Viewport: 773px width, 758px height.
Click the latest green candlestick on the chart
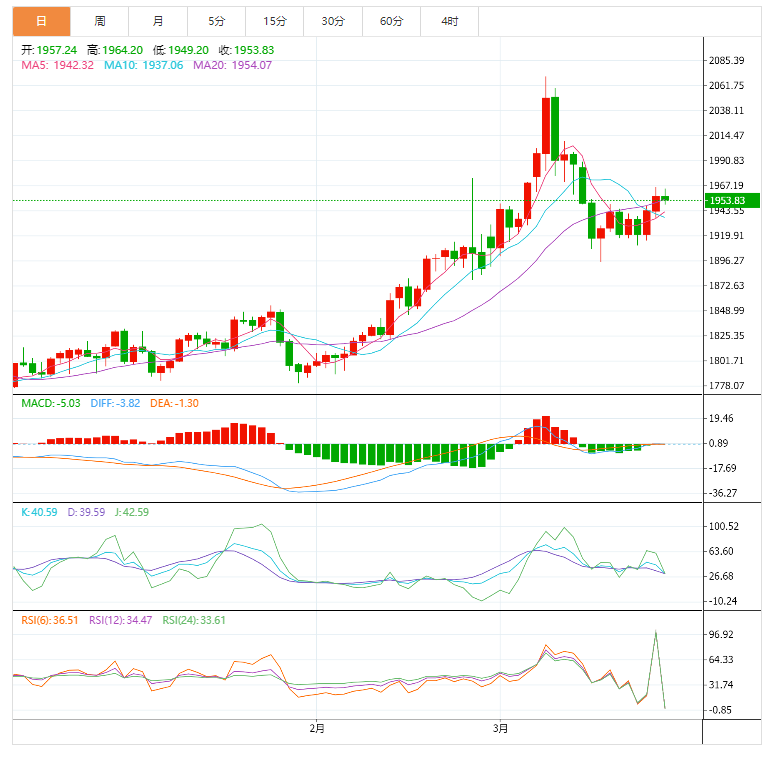665,198
